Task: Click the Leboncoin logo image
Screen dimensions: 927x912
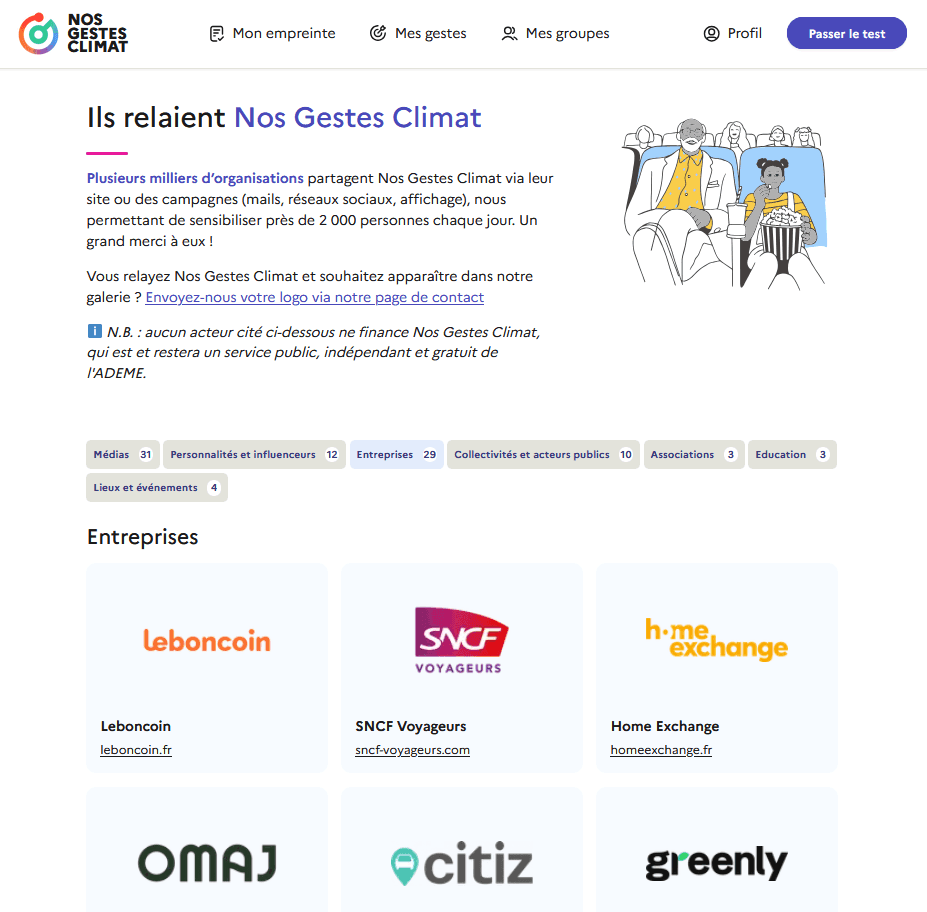Action: (x=207, y=641)
